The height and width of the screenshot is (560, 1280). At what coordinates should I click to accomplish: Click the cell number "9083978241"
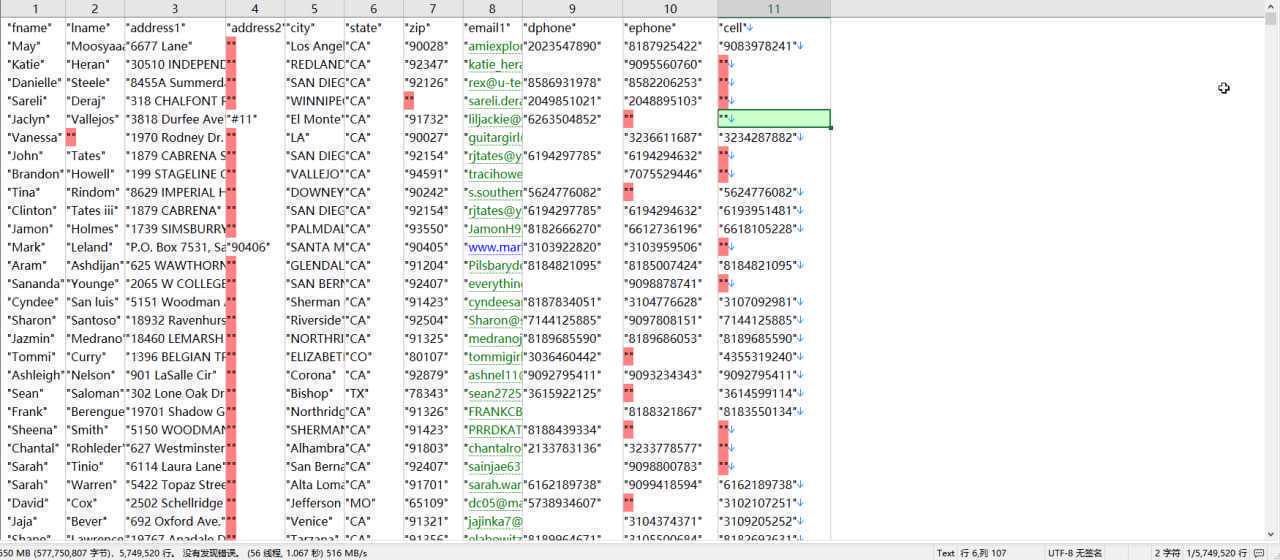pyautogui.click(x=774, y=46)
